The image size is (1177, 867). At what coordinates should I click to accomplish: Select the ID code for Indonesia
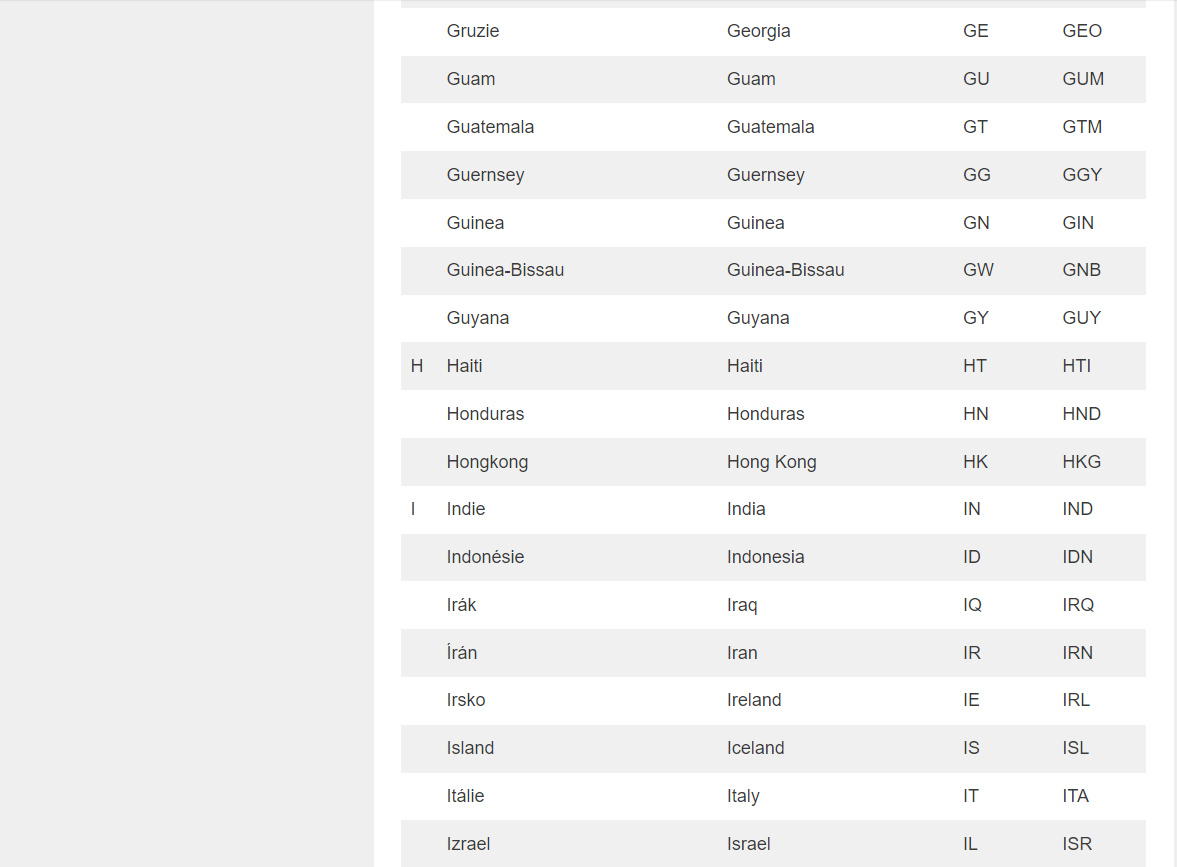972,557
